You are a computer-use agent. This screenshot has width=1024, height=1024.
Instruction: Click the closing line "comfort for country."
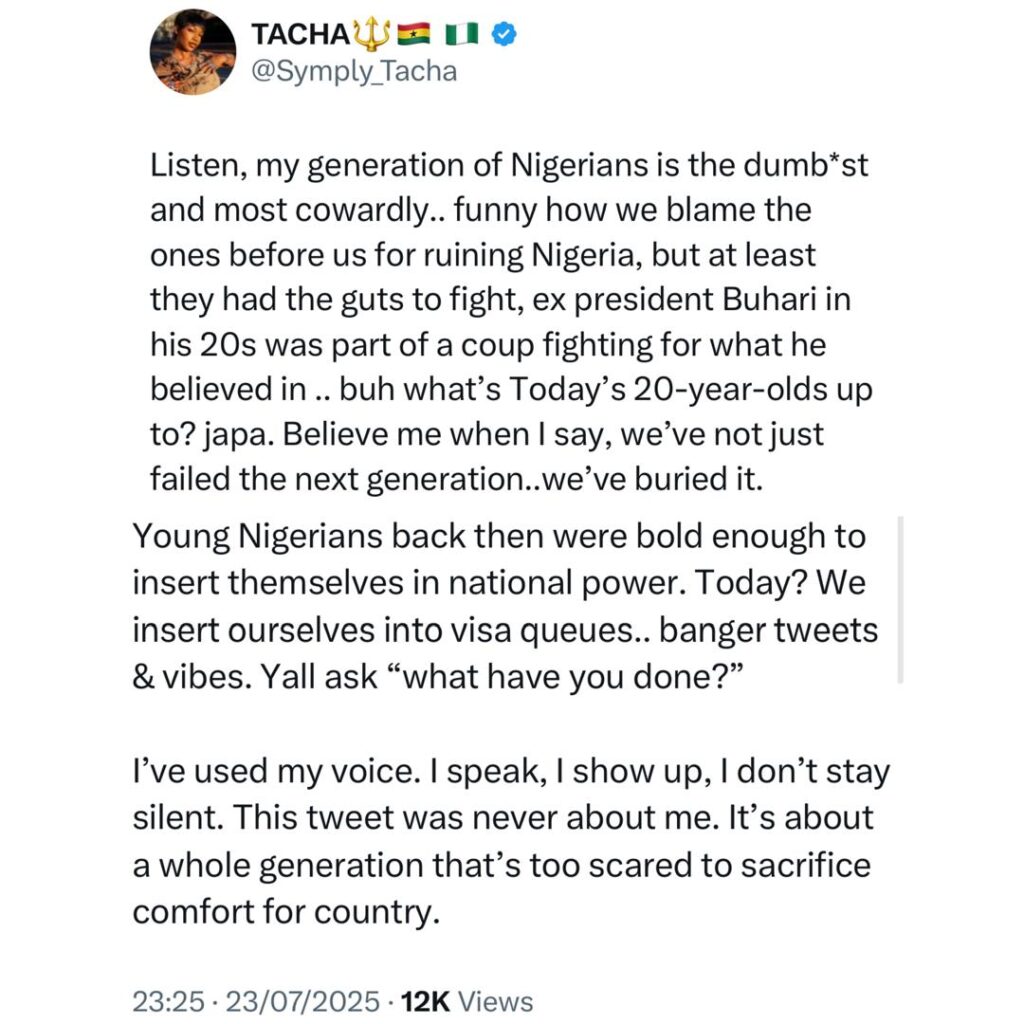[x=286, y=914]
